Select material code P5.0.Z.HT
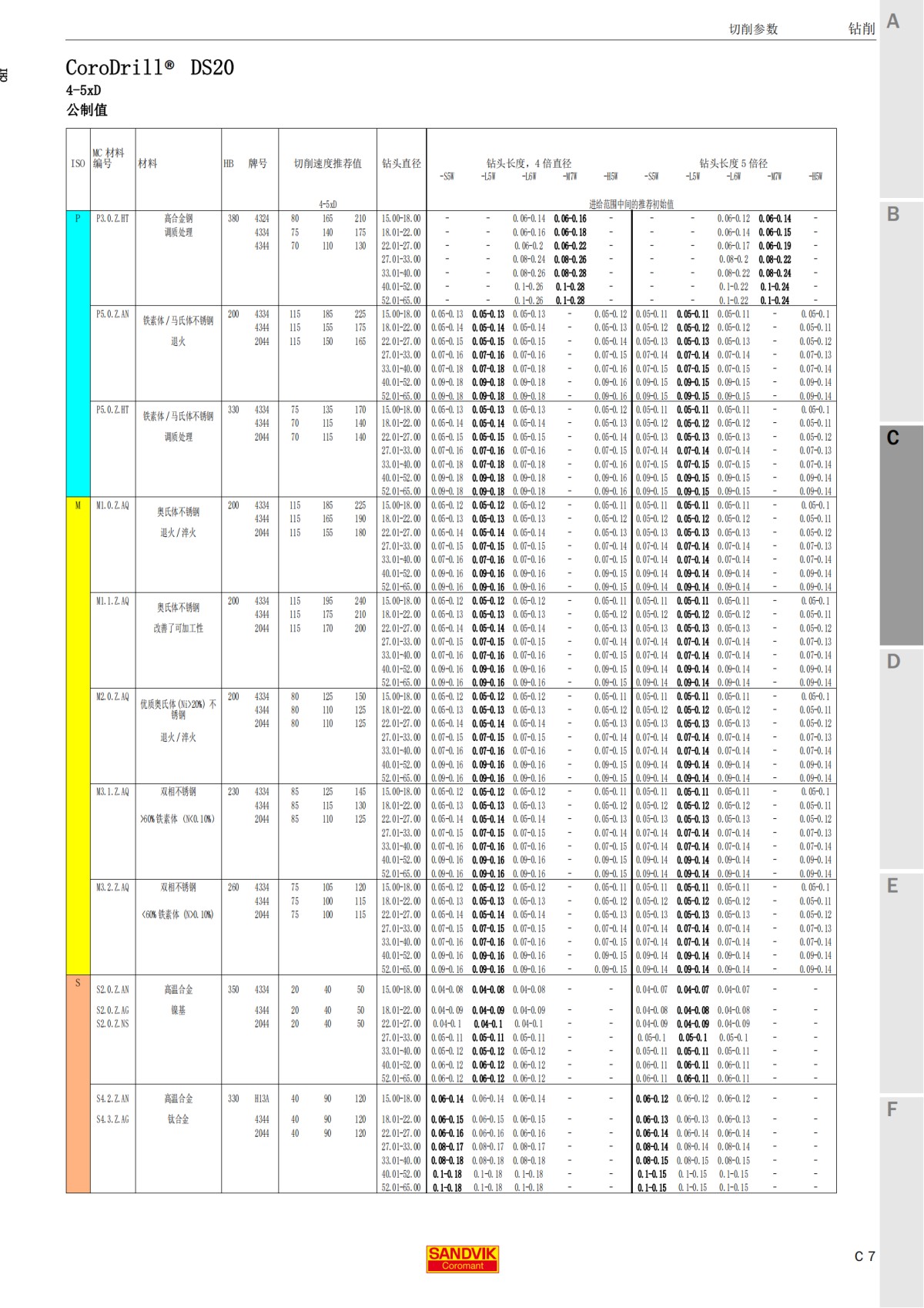This screenshot has width=924, height=1308. pos(112,410)
